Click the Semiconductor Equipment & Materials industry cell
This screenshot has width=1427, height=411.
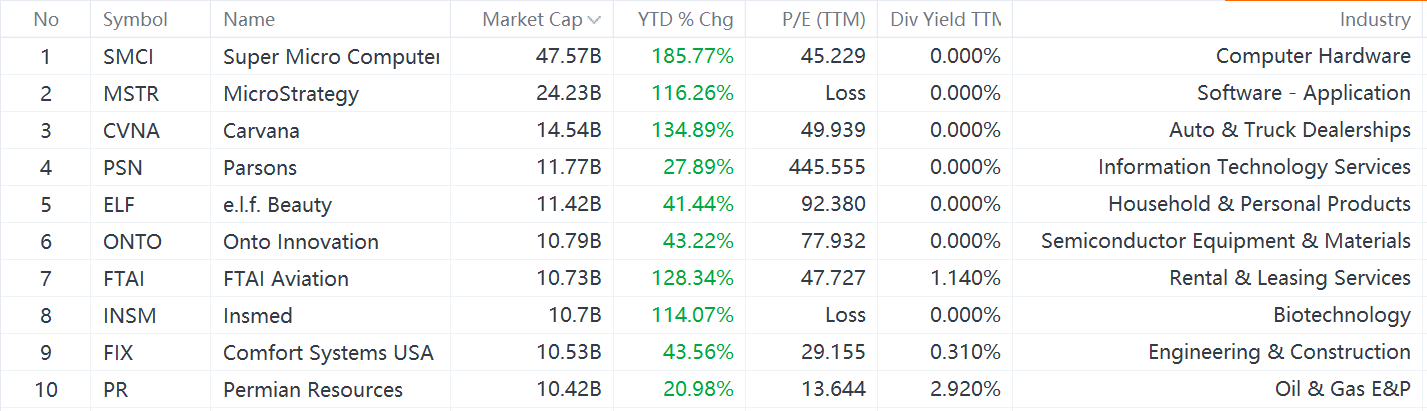point(1226,241)
